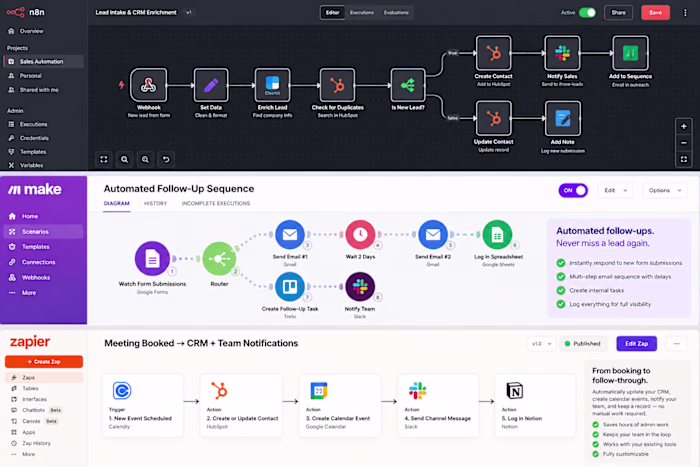700x467 pixels.
Task: Open Scenarios in the Make sidebar
Action: pos(43,232)
